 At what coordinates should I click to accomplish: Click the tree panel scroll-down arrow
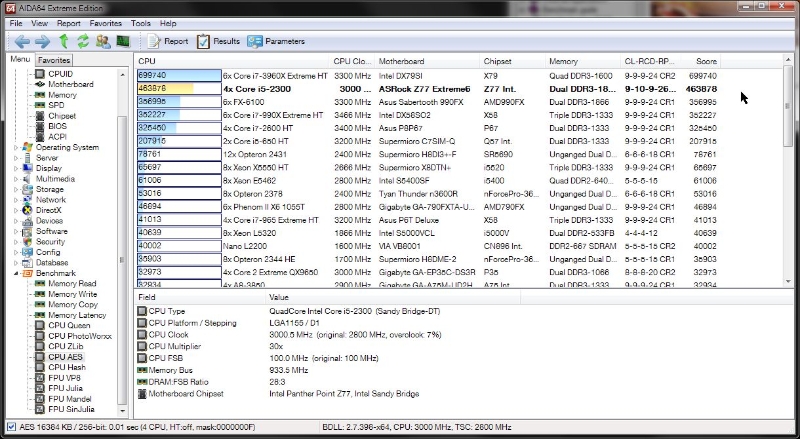(x=122, y=410)
